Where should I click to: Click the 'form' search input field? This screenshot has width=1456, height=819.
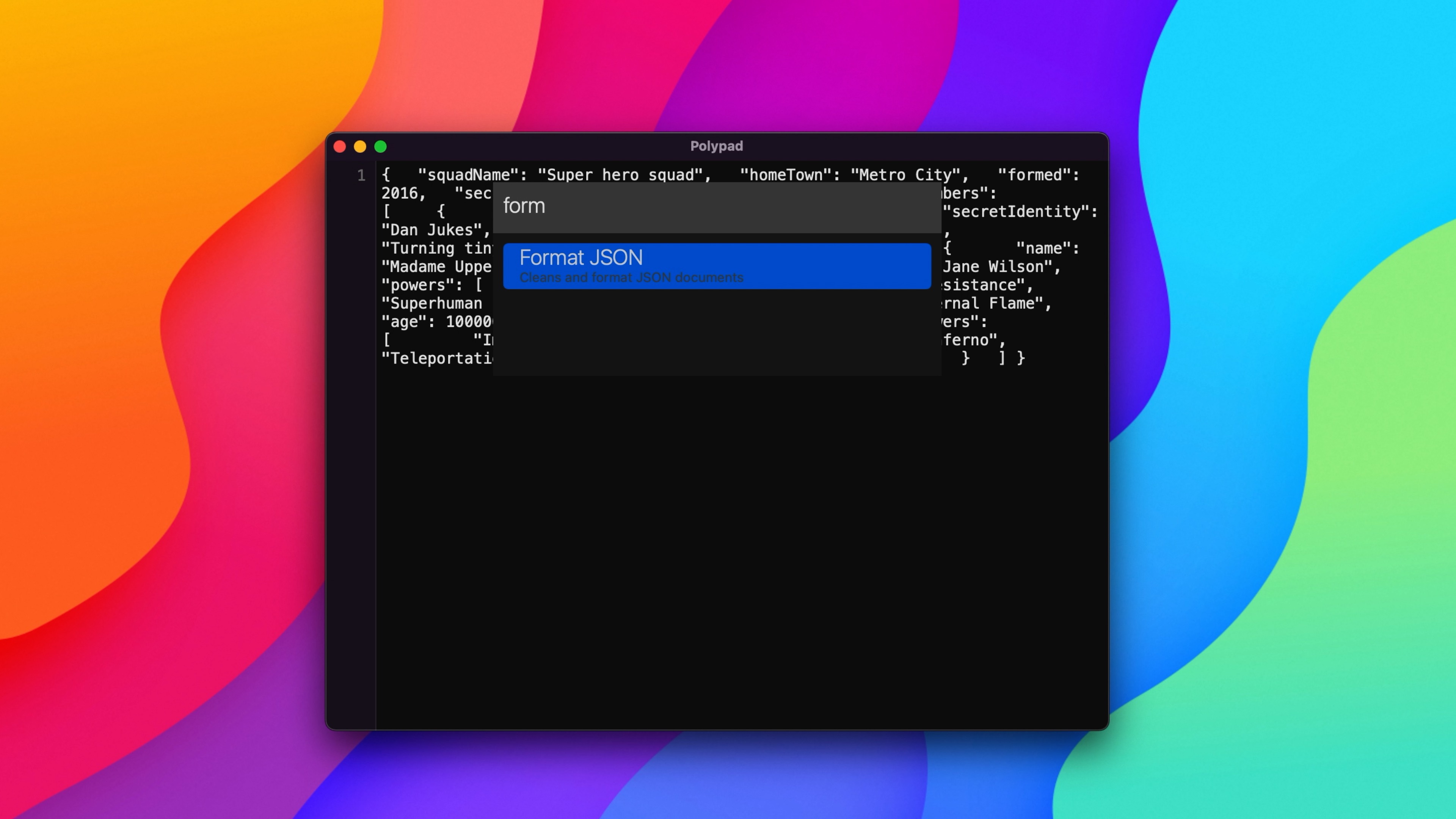pyautogui.click(x=716, y=206)
